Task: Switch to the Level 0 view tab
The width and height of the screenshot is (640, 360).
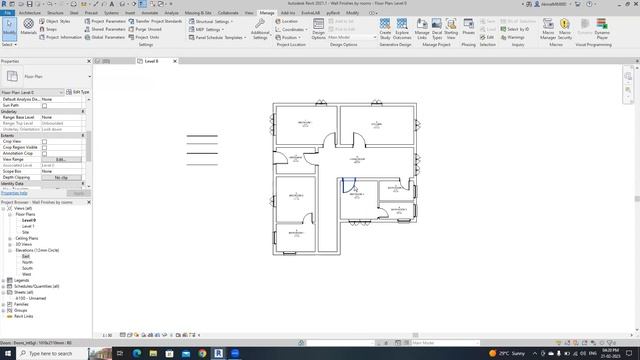Action: point(151,61)
